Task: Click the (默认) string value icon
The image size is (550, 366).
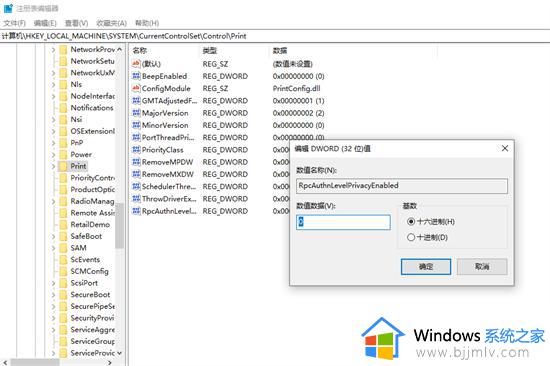Action: point(136,64)
